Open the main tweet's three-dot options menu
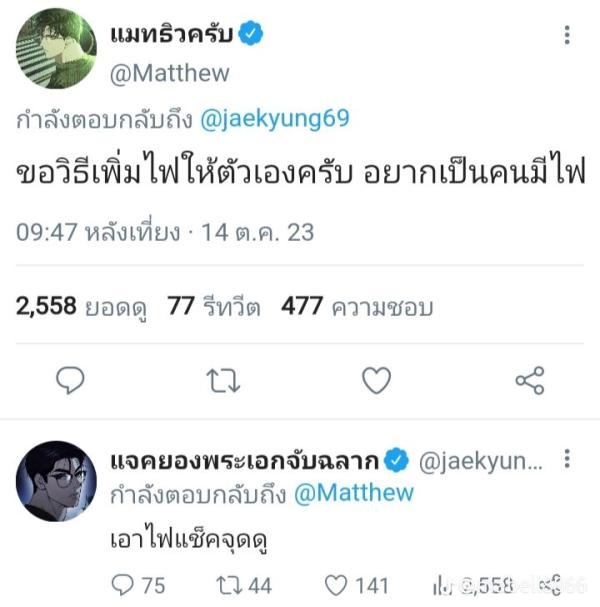Screen dimensions: 600x607 pyautogui.click(x=567, y=35)
